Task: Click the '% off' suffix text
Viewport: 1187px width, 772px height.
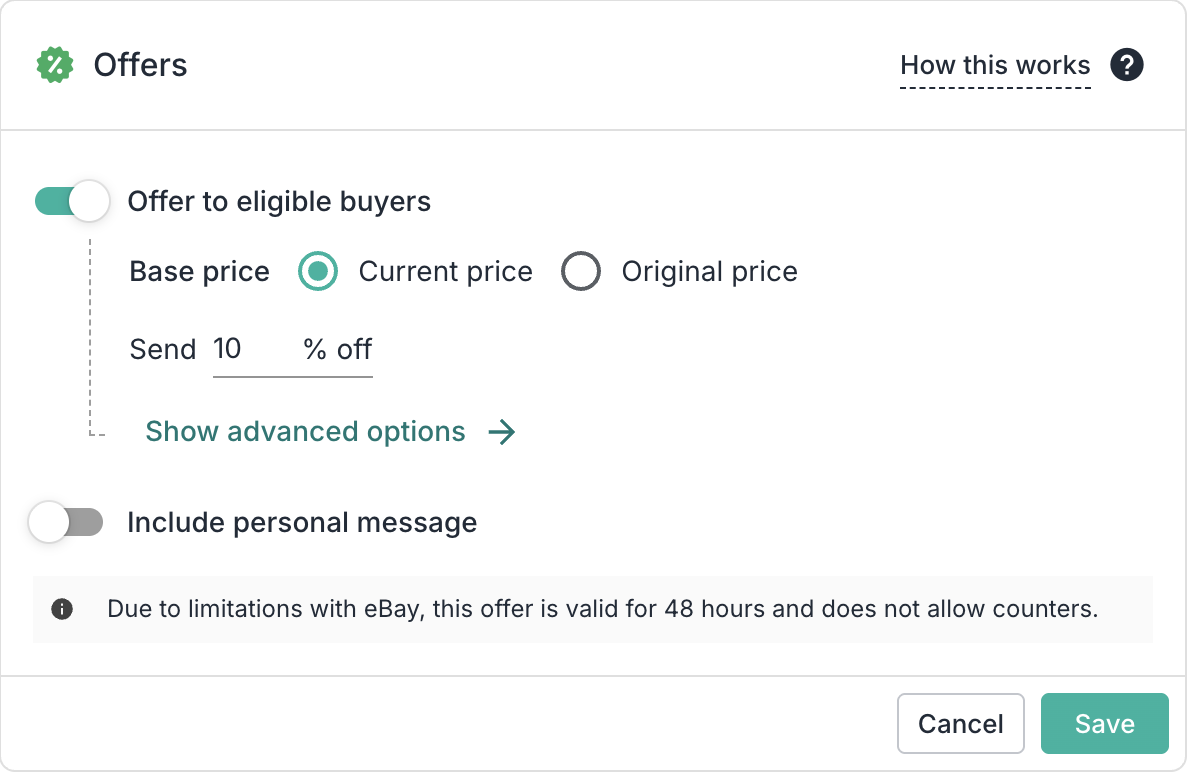Action: [338, 349]
